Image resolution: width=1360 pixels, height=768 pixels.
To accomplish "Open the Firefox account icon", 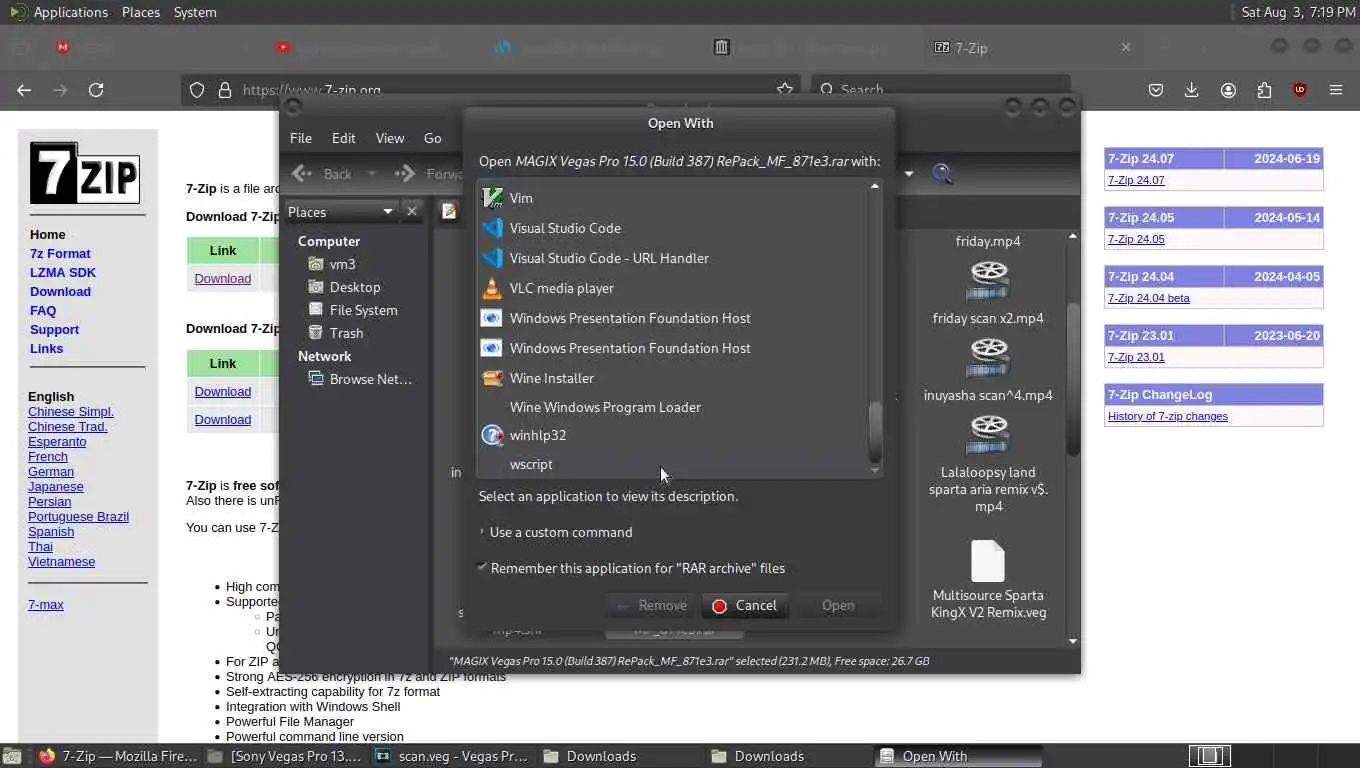I will tap(1228, 90).
